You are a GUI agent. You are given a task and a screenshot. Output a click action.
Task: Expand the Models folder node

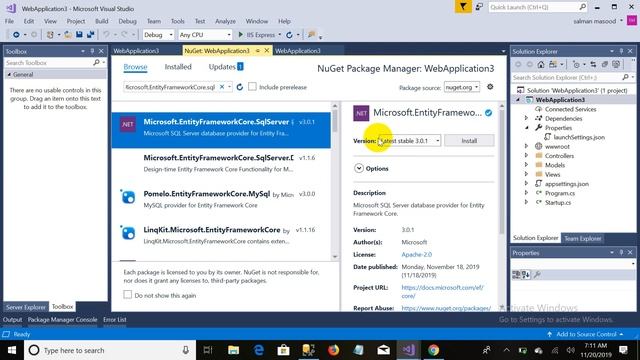526,165
